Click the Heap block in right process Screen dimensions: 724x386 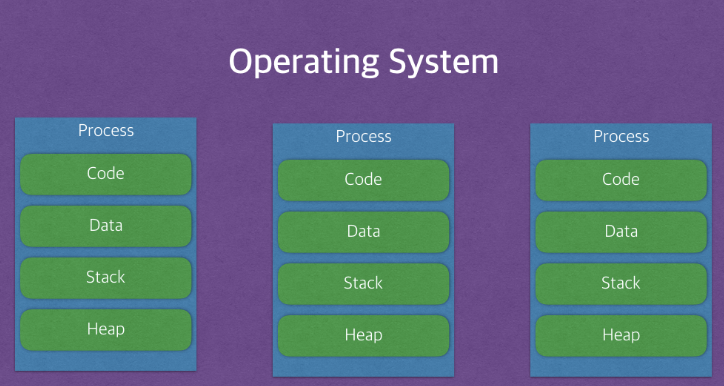click(621, 336)
